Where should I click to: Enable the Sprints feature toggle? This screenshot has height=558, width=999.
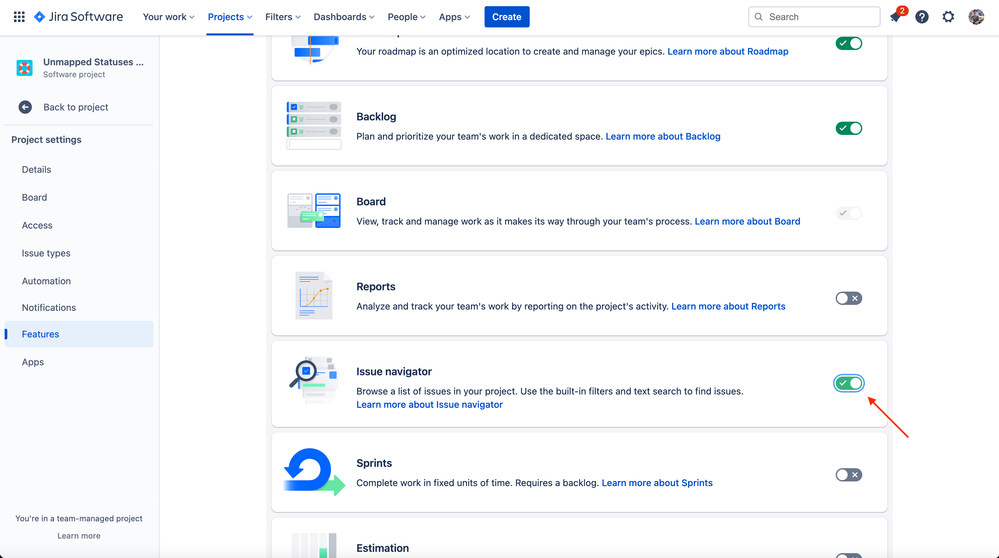point(849,475)
